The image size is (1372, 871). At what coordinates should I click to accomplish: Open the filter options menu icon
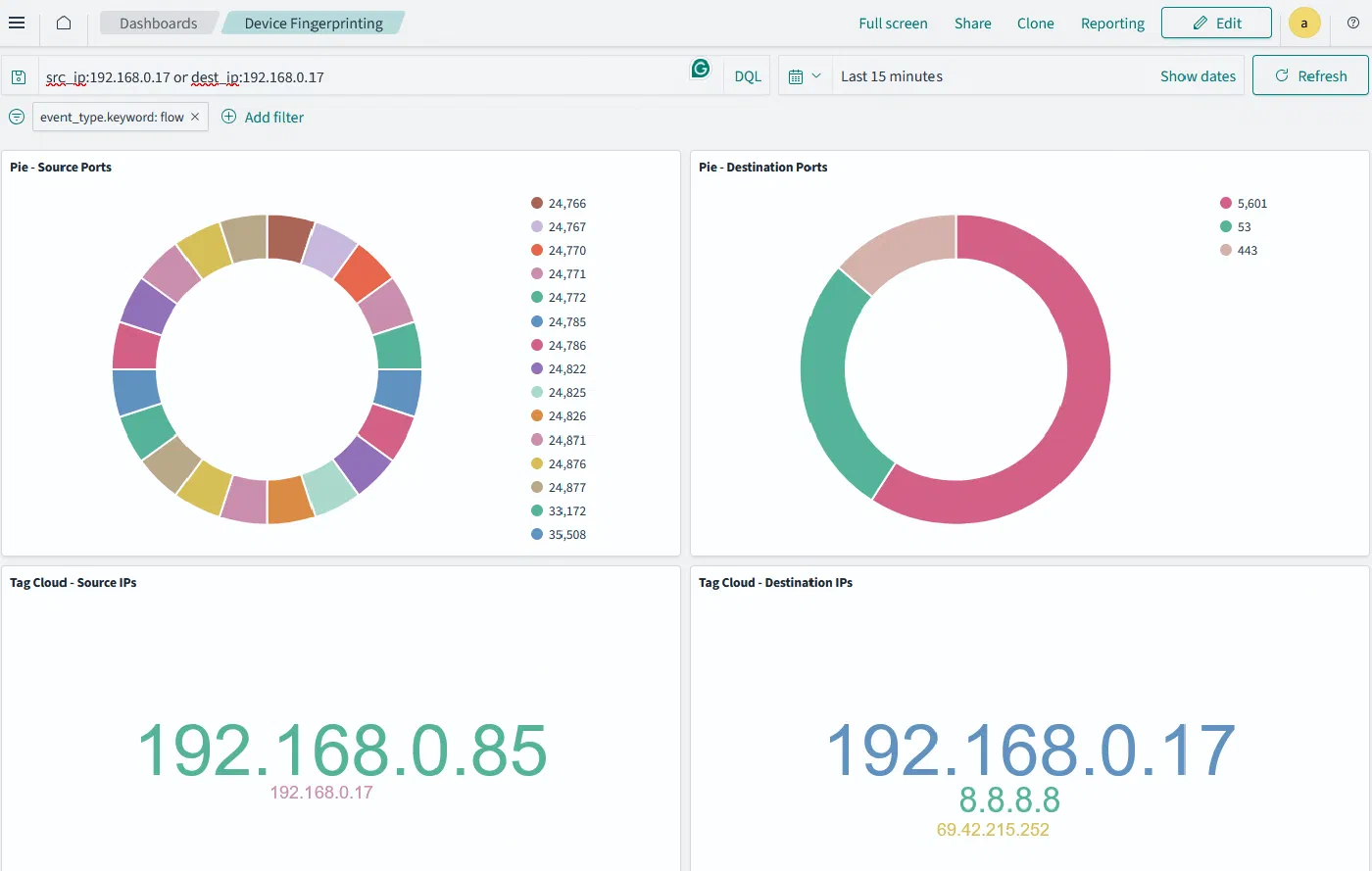coord(17,117)
